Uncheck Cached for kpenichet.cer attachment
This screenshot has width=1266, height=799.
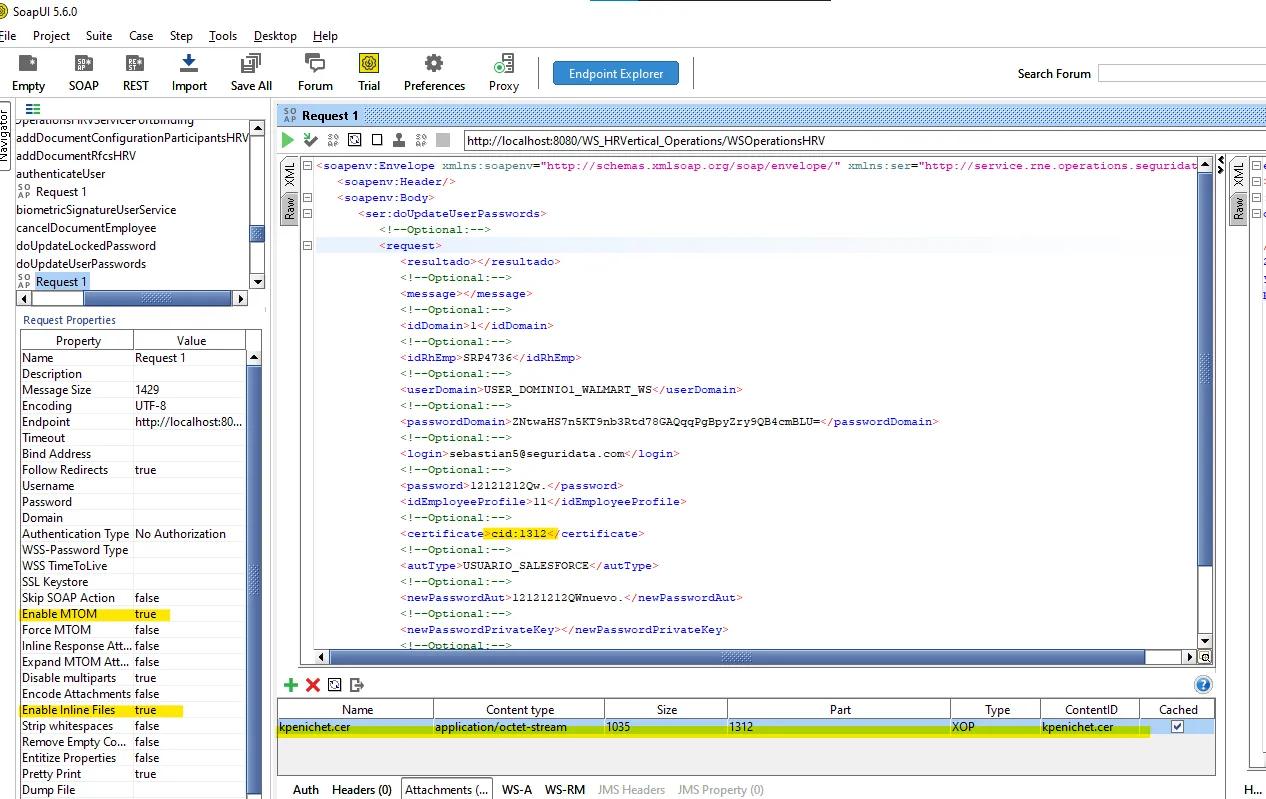[1177, 727]
